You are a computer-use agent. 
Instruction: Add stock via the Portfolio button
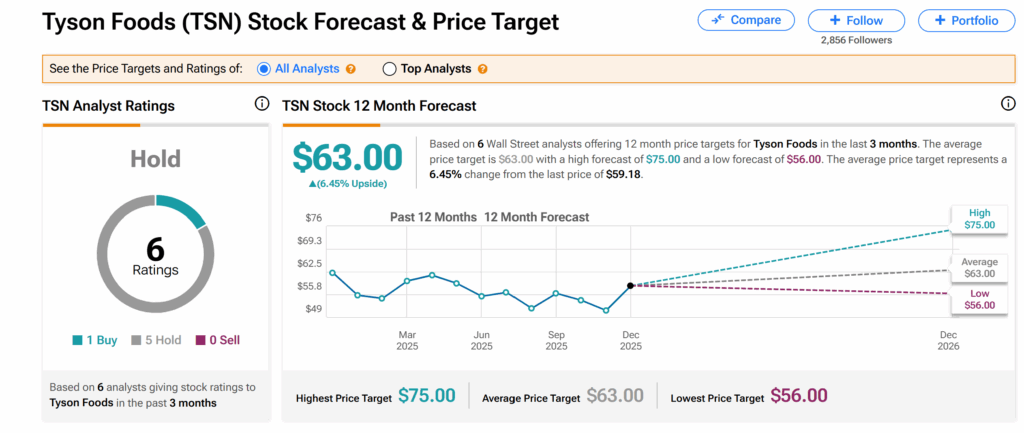(965, 20)
